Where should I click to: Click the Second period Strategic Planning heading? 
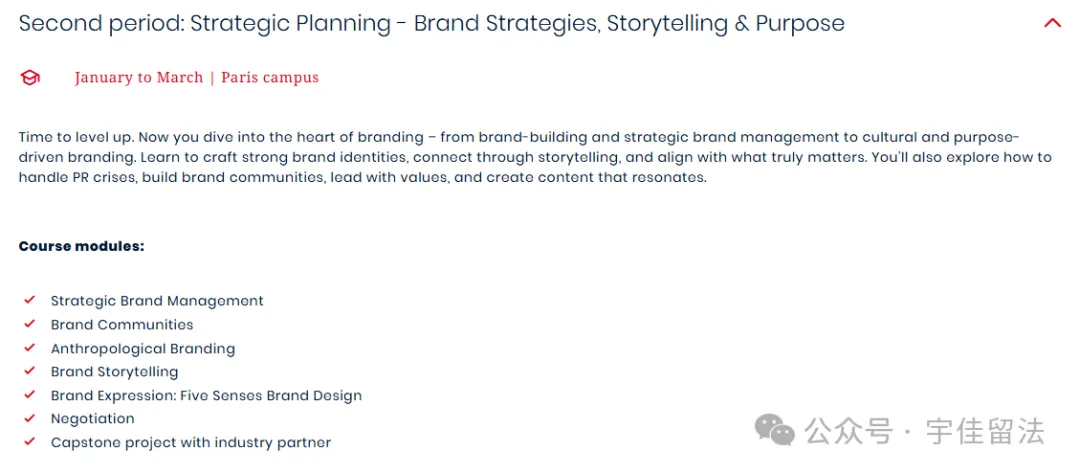point(432,23)
